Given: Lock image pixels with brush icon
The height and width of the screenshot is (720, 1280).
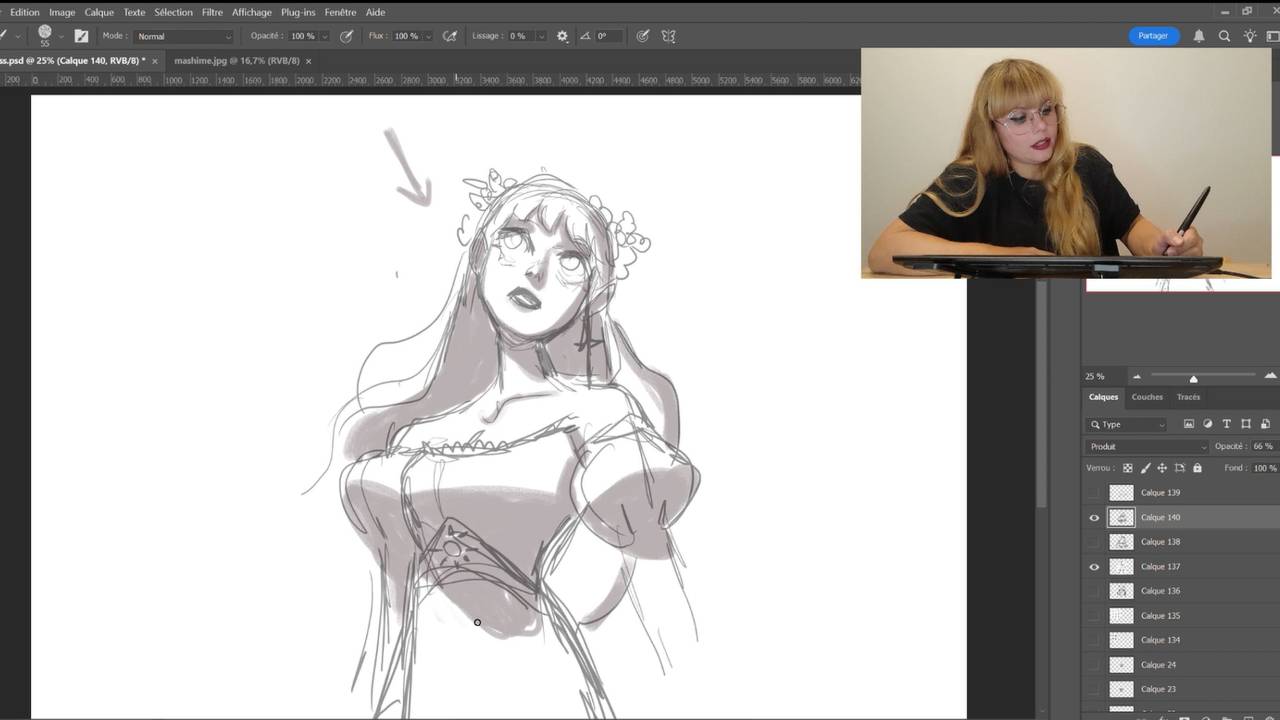Looking at the screenshot, I should point(1145,468).
